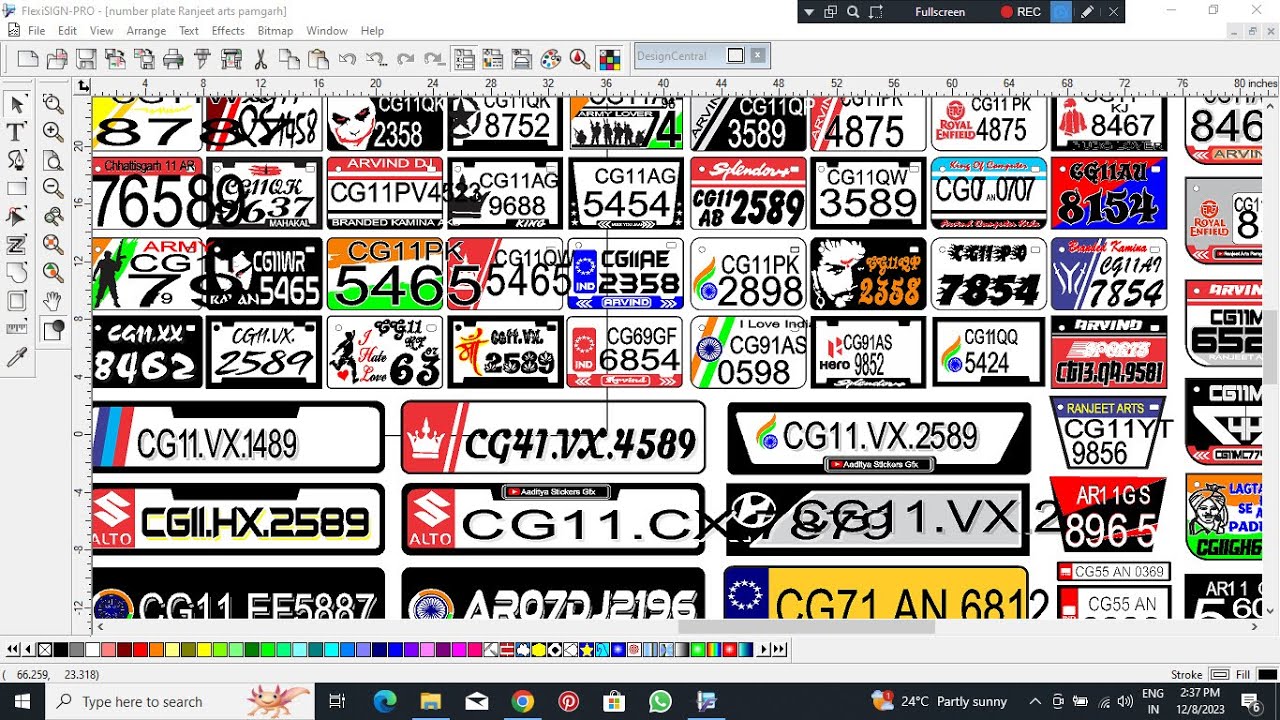
Task: Select the Eyedropper tool
Action: click(x=17, y=357)
